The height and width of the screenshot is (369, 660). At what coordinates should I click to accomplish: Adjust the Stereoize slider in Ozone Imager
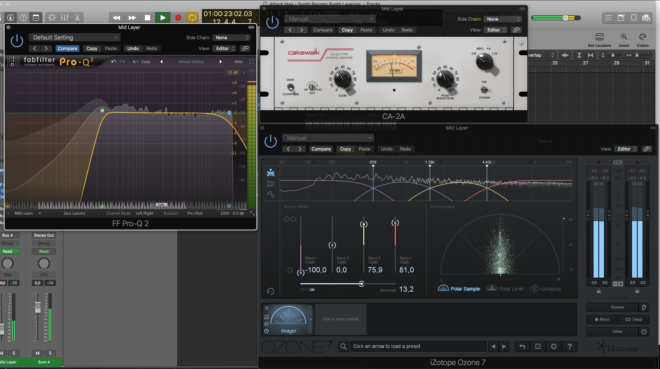pos(361,284)
